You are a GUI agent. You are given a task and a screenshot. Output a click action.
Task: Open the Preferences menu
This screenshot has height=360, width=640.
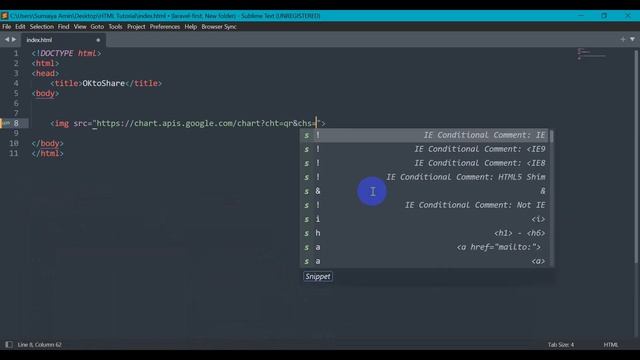pos(165,27)
